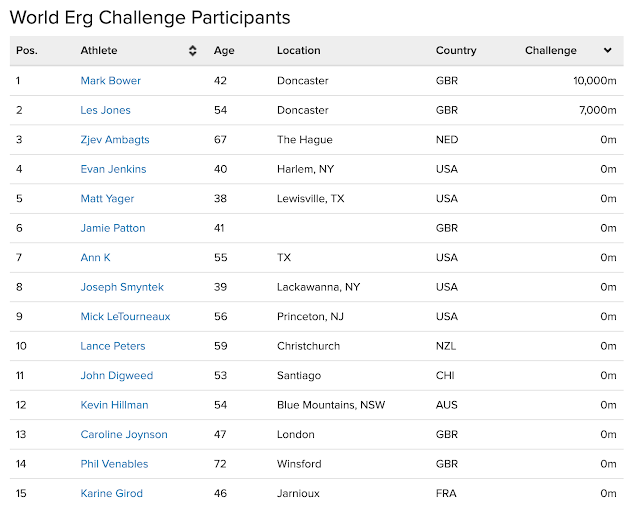Open Jamie Patton's profile
Screen dimensions: 640x511
pyautogui.click(x=112, y=228)
